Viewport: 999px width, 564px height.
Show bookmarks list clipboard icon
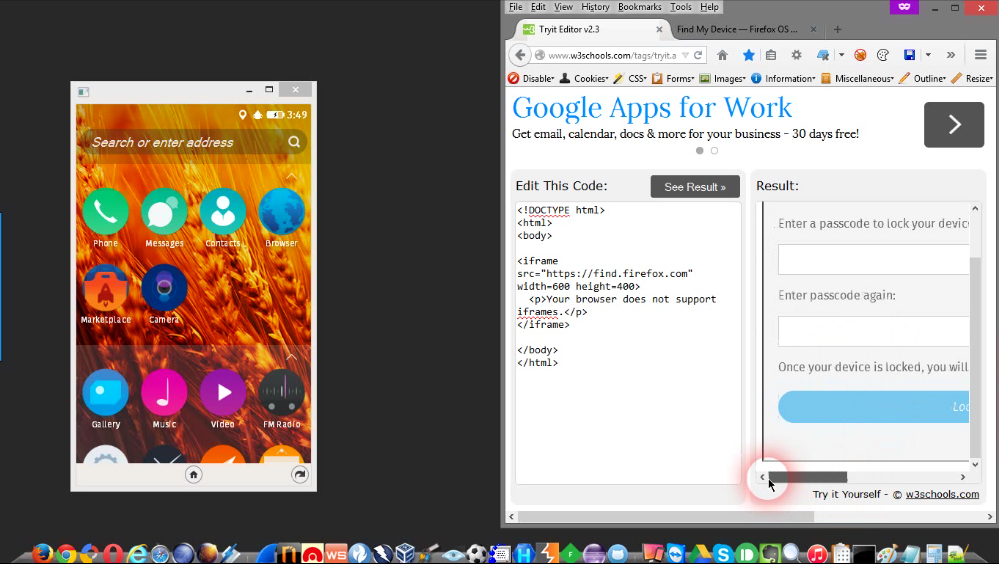click(x=771, y=55)
